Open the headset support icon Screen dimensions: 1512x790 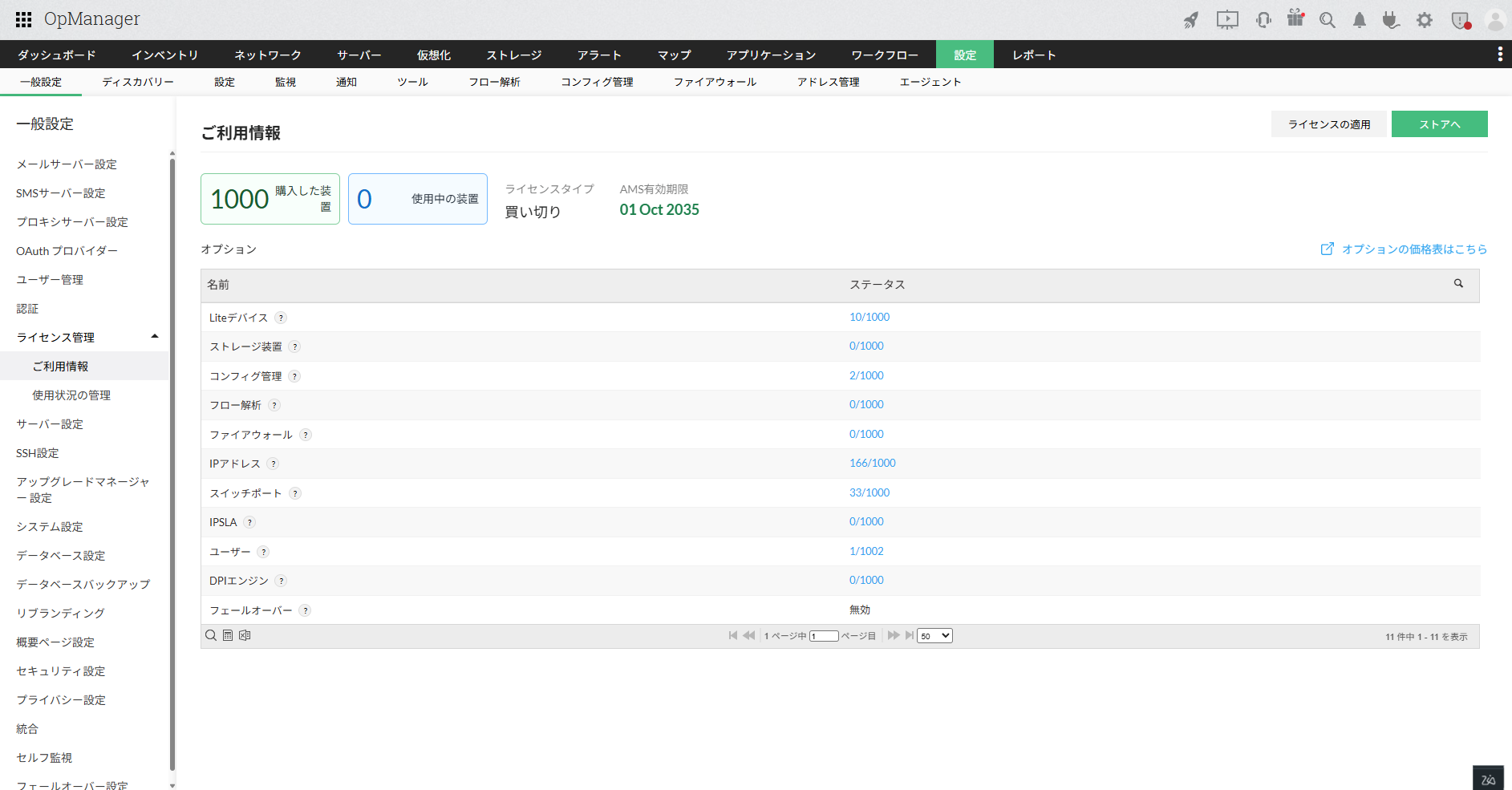(x=1263, y=20)
